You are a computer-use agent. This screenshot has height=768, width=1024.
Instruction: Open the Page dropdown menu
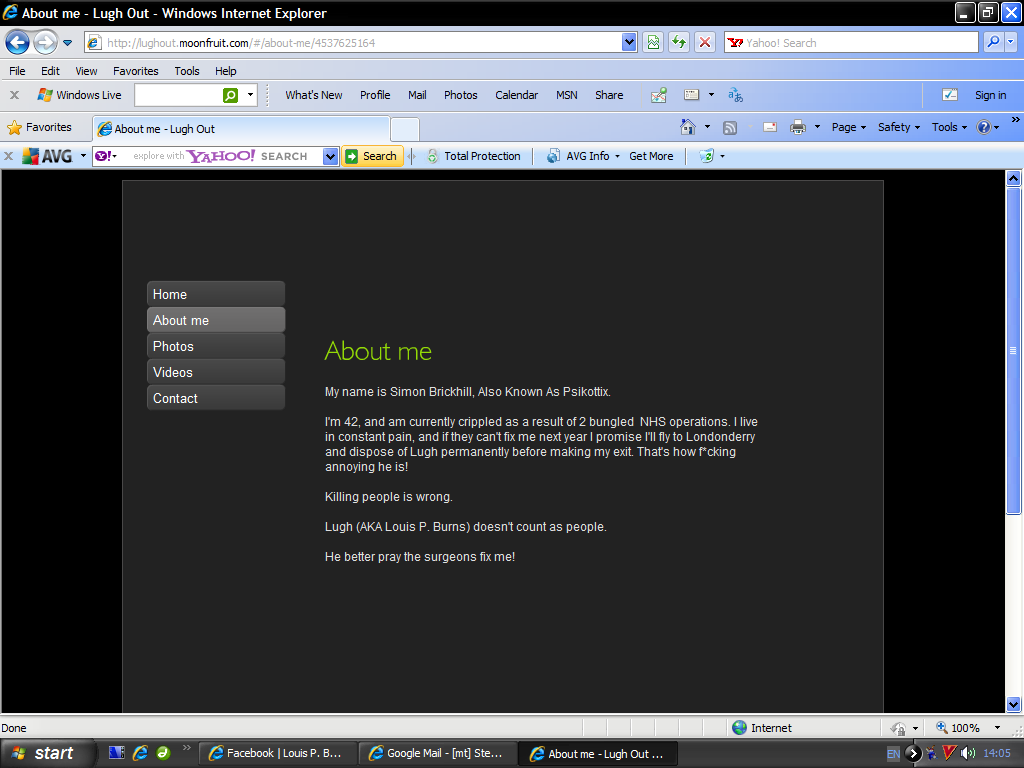pyautogui.click(x=849, y=127)
